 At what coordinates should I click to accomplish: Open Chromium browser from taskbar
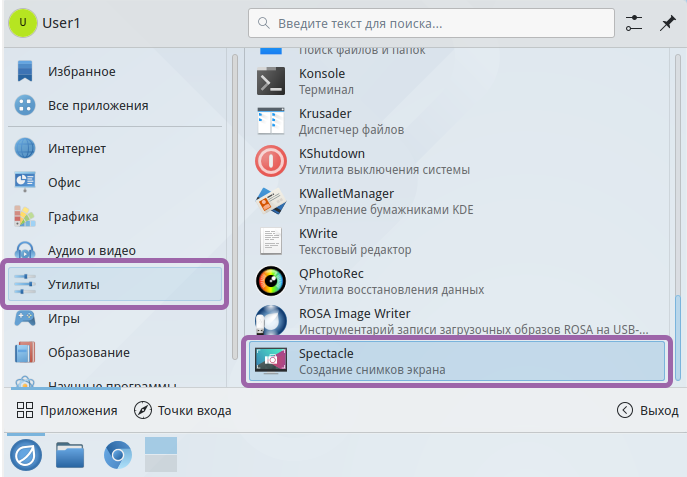(116, 456)
